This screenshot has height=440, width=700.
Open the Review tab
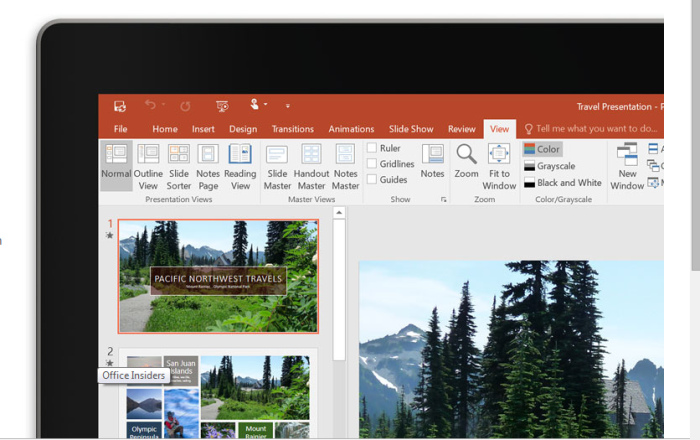(x=462, y=129)
